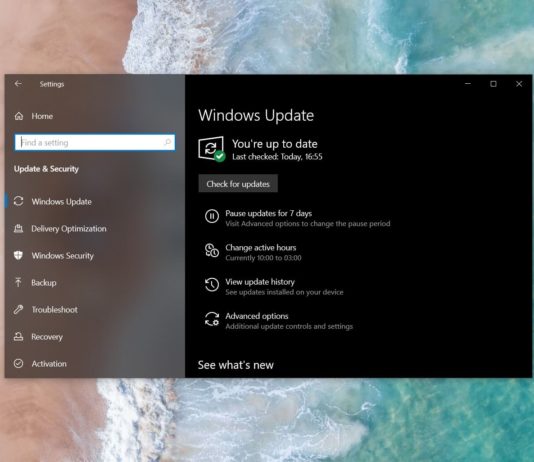Click the active hours clock icon
Viewport: 534px width, 462px height.
pos(212,251)
